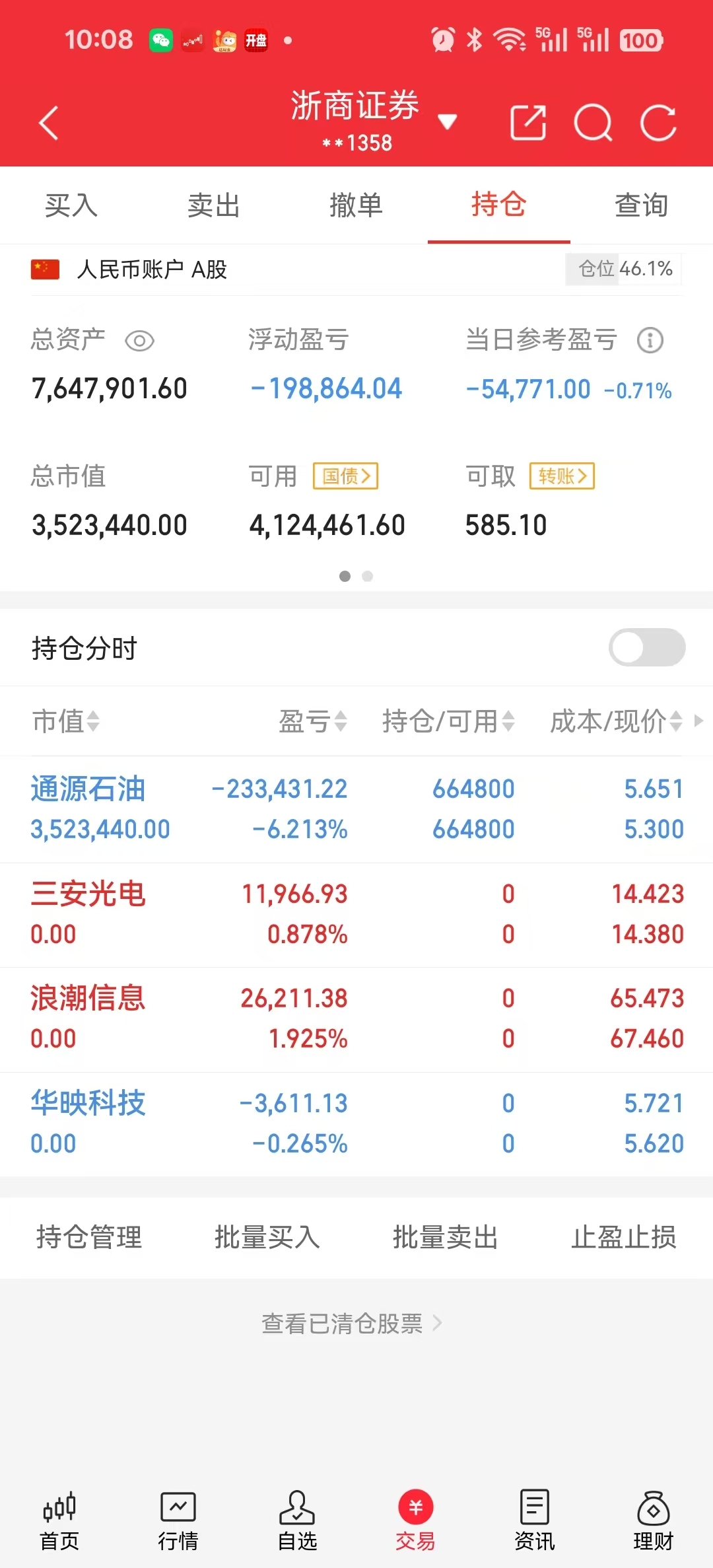
Task: Tap 三安光电 profit 11,966.93
Action: [294, 894]
